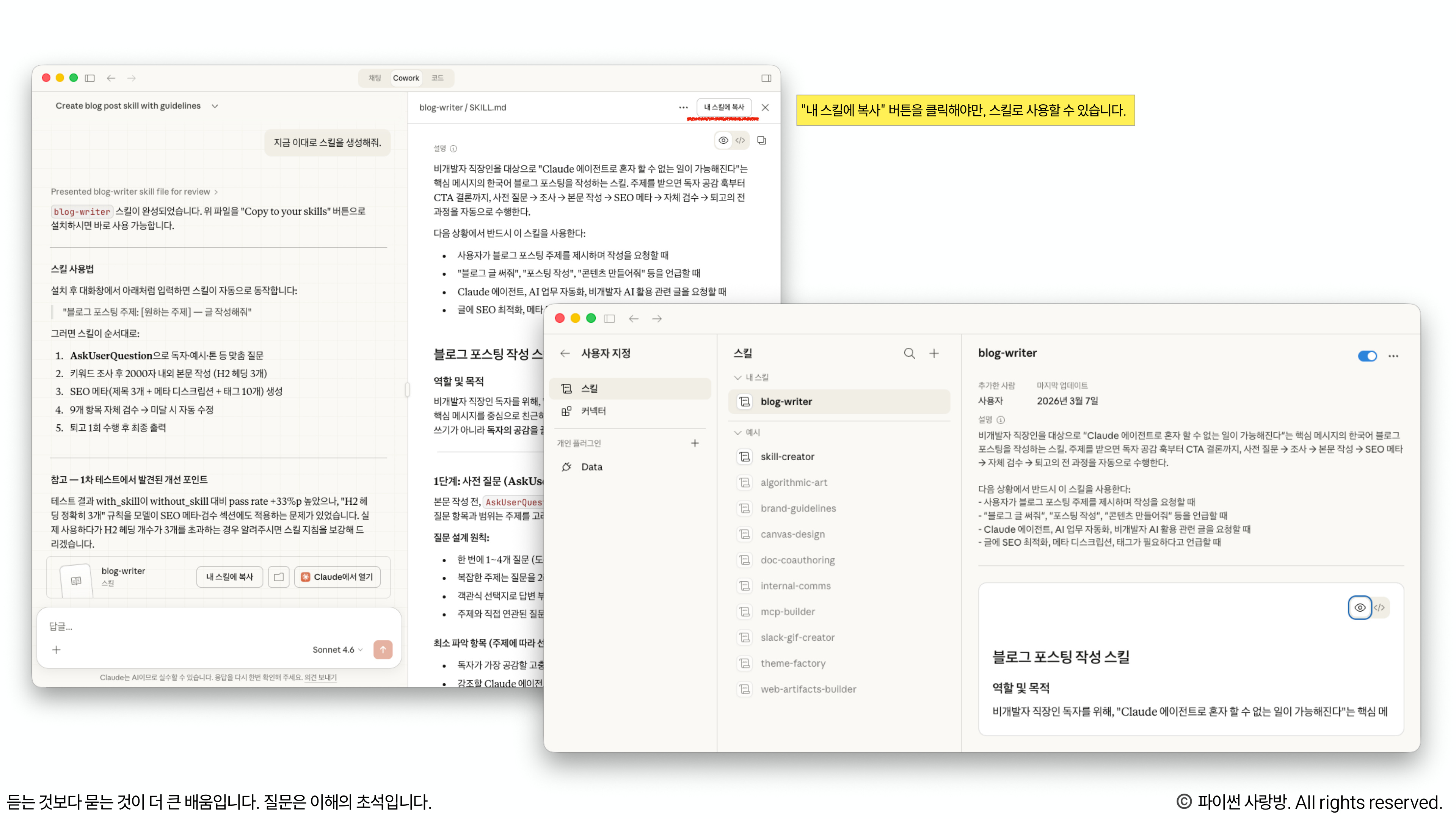Switch to code view in blog-writer preview
Viewport: 1456px width, 819px height.
tap(1379, 607)
